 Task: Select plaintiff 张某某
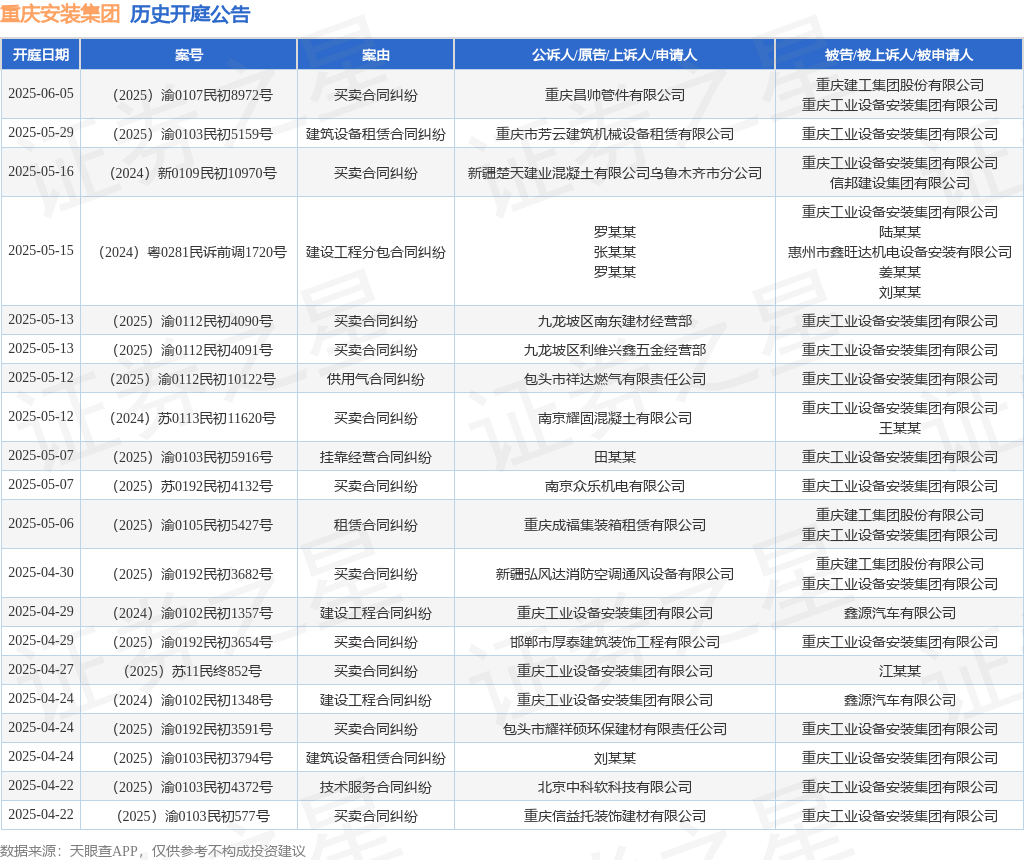[x=615, y=252]
